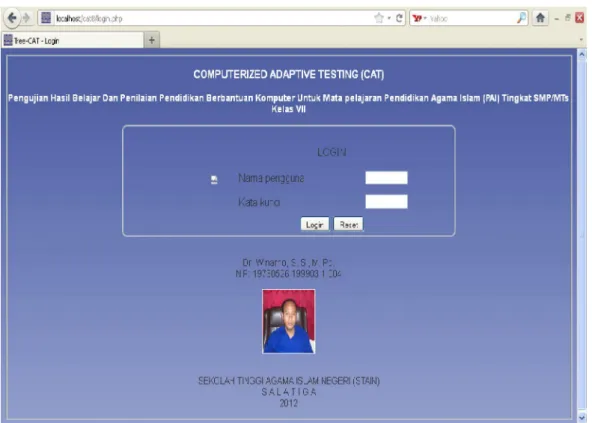The image size is (592, 423).
Task: Open a new tab with plus button
Action: pyautogui.click(x=152, y=40)
